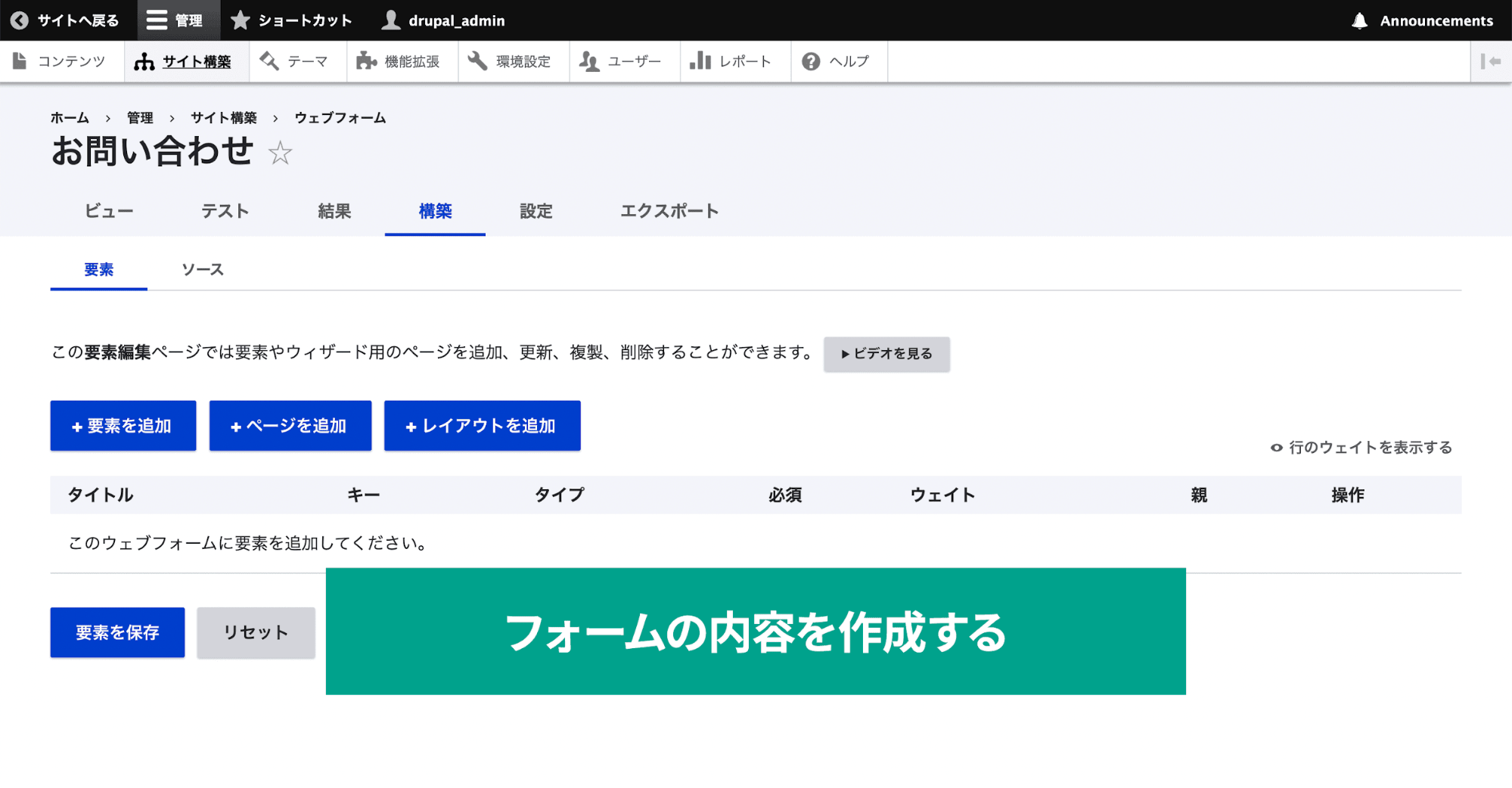Go to 管理 breadcrumb link

(140, 118)
